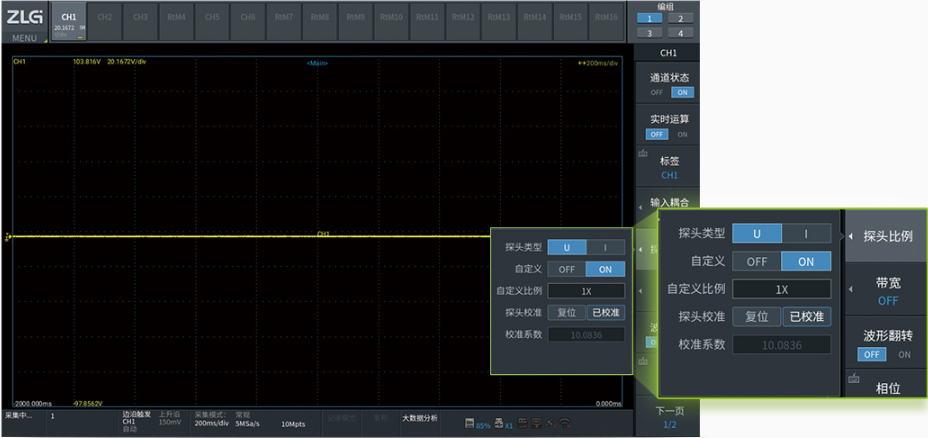Screen dimensions: 928x438
Task: Click the network X1 icon
Action: (x=503, y=423)
